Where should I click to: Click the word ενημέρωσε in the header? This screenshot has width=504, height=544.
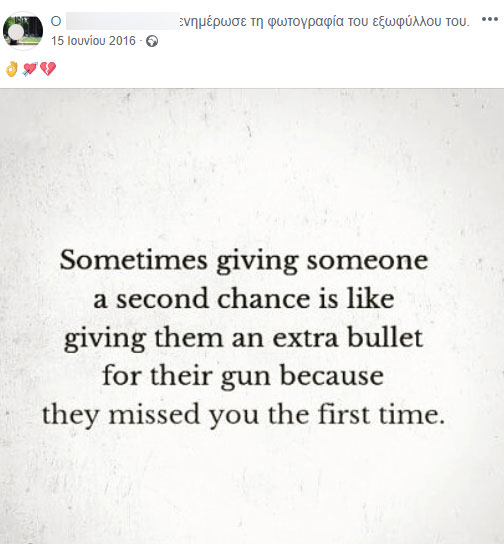[x=222, y=22]
